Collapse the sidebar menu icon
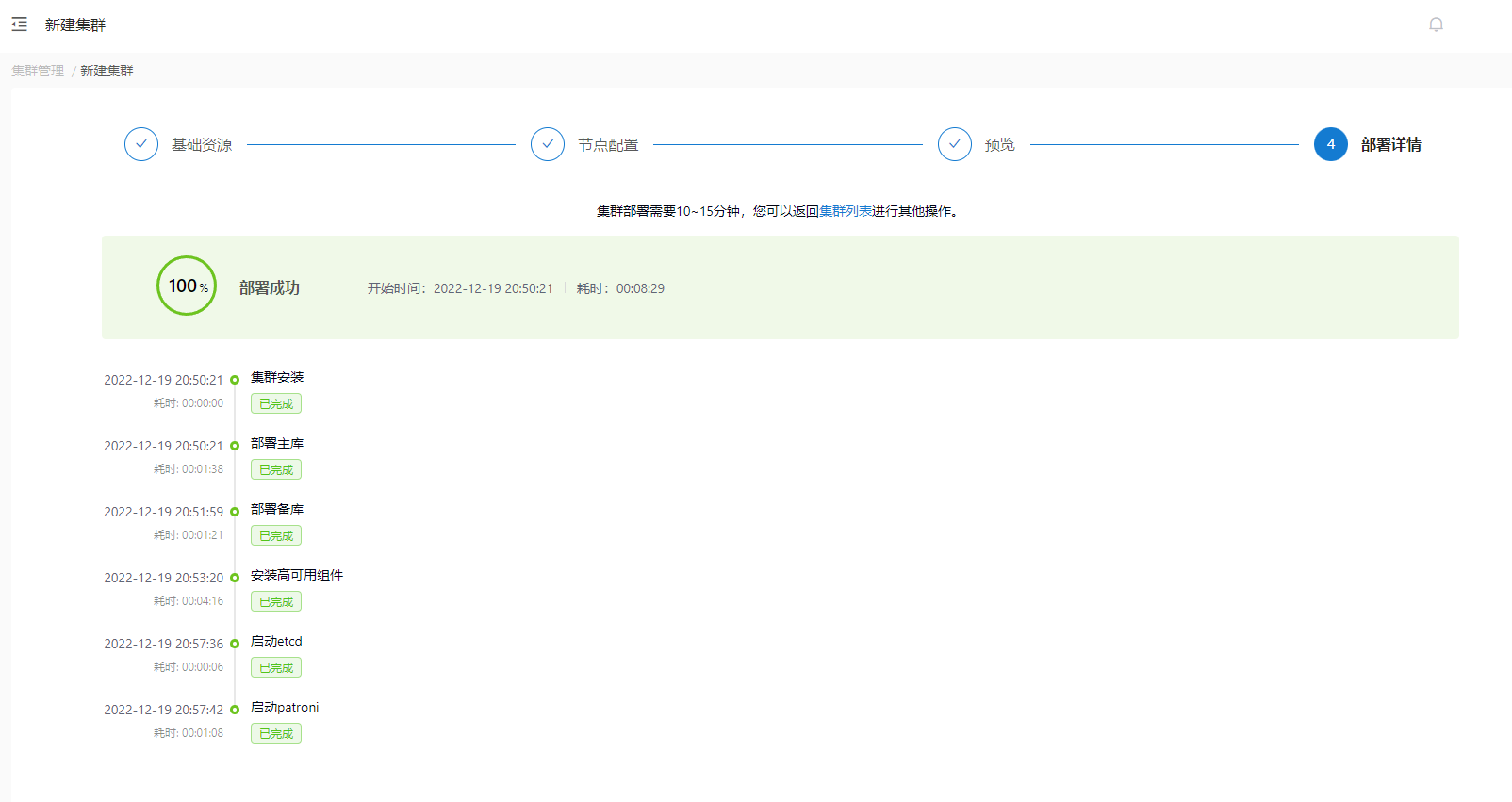The height and width of the screenshot is (802, 1512). coord(20,25)
